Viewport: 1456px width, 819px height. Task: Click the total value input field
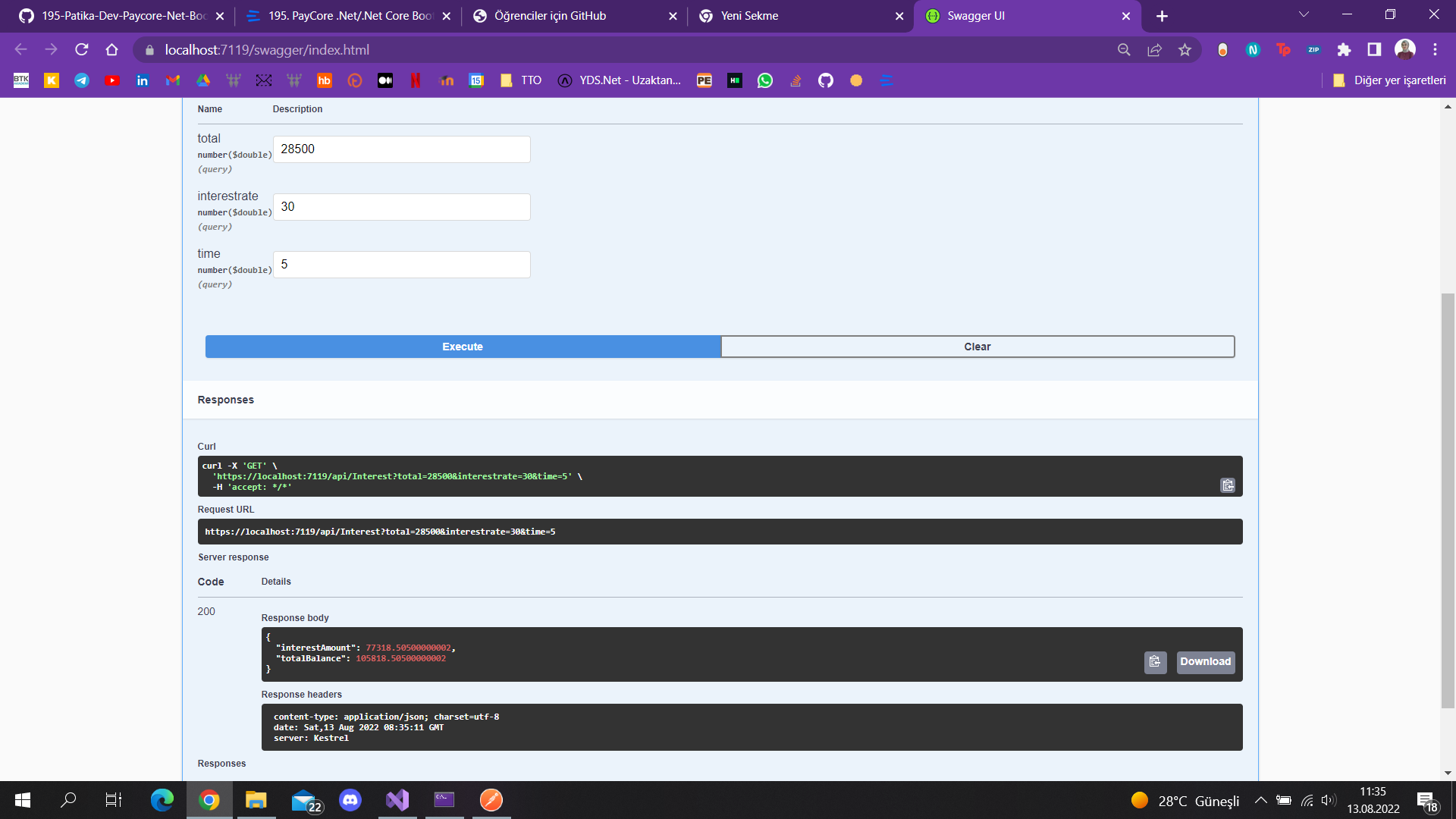click(401, 149)
